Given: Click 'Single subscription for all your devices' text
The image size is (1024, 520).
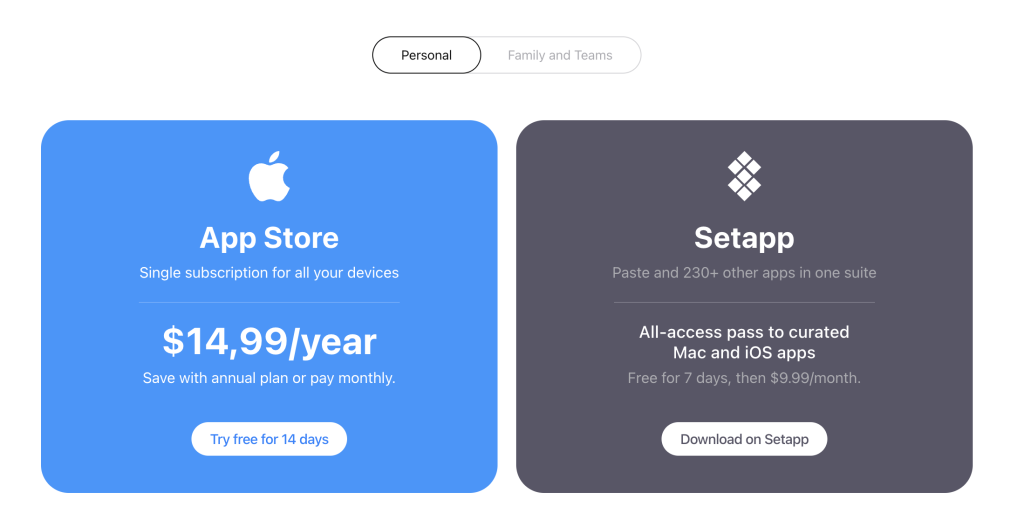Looking at the screenshot, I should [x=269, y=273].
